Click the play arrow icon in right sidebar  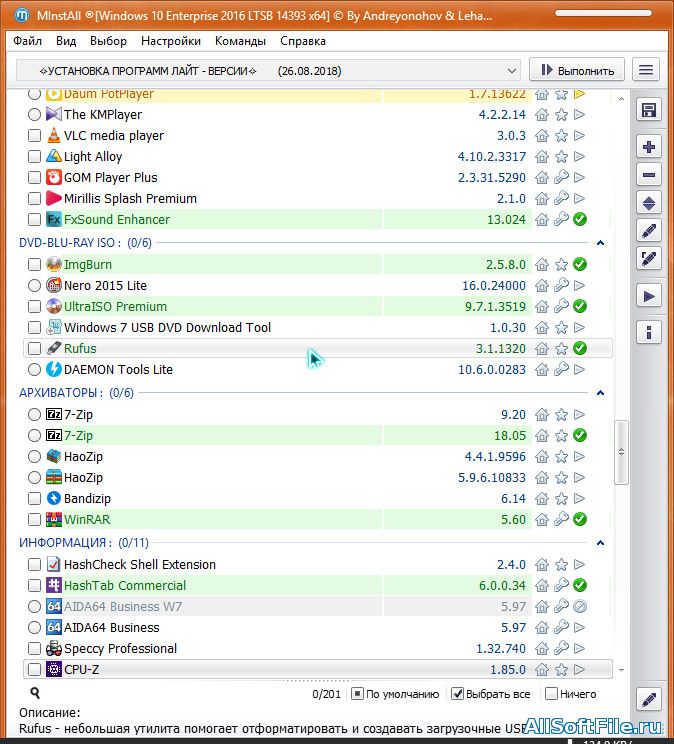click(x=648, y=296)
